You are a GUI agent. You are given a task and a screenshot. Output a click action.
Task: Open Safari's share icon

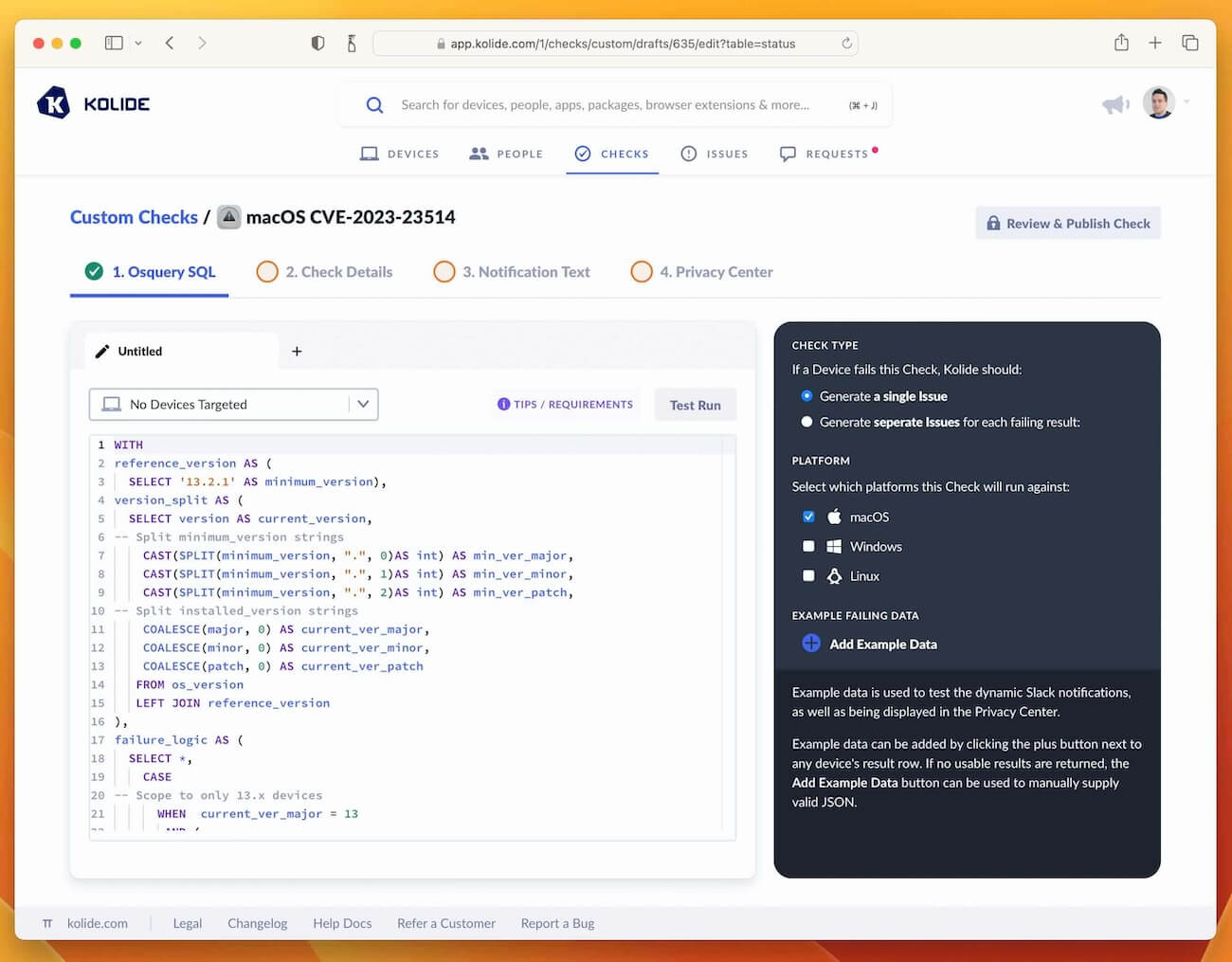click(1121, 43)
